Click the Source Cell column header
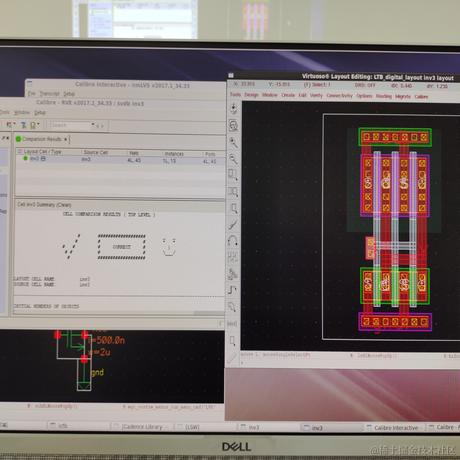This screenshot has height=460, width=460. tap(95, 152)
